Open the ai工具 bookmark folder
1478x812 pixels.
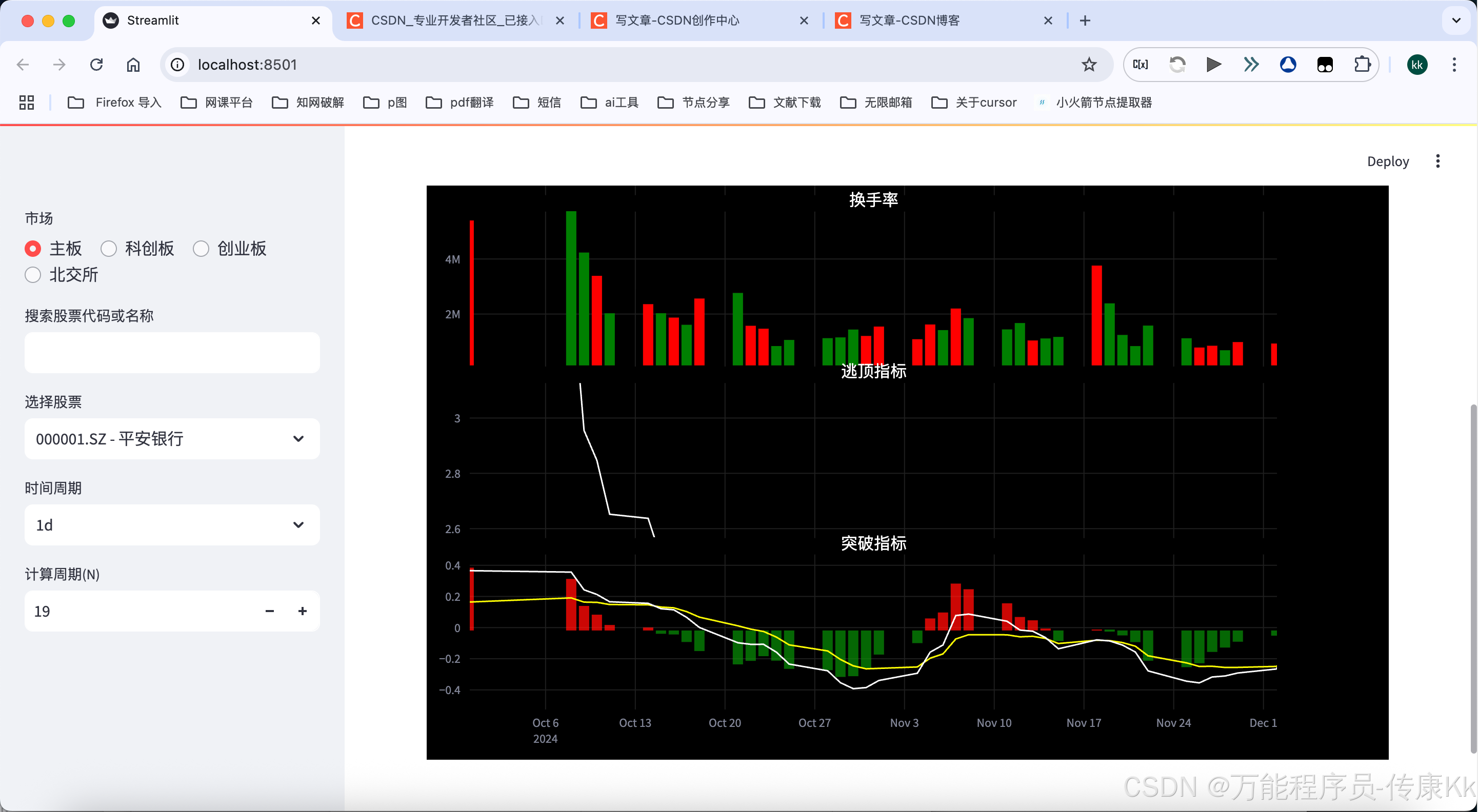(x=609, y=103)
